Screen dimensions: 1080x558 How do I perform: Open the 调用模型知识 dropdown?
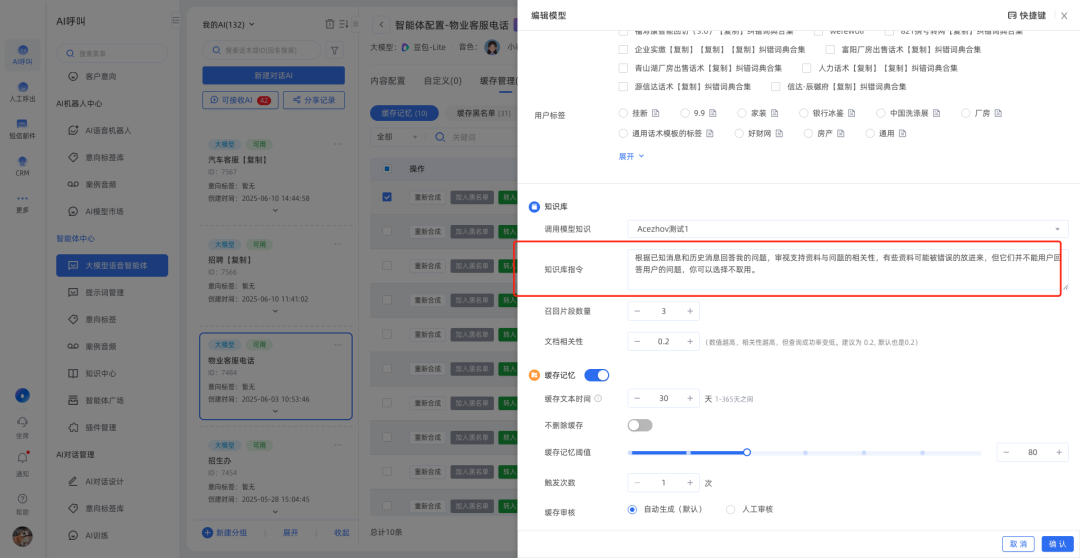(848, 229)
